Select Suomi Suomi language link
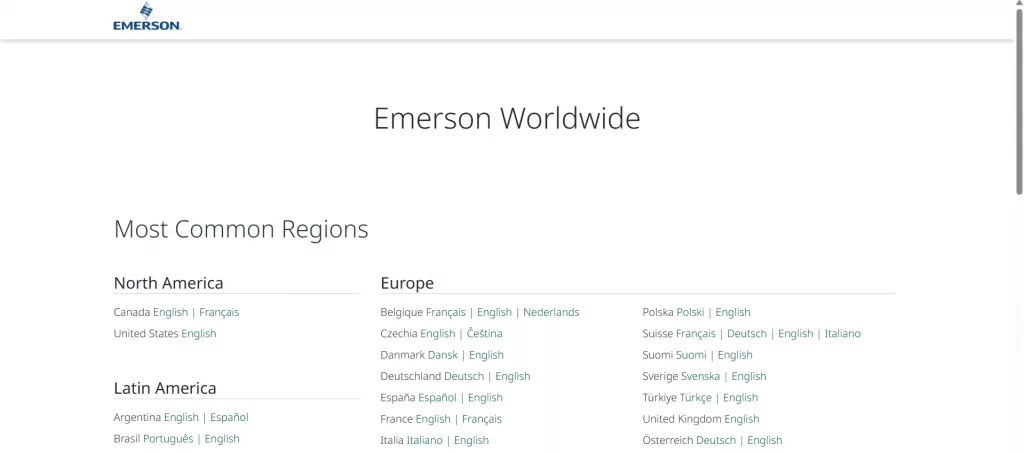Screen dimensions: 1024x453 tap(692, 355)
